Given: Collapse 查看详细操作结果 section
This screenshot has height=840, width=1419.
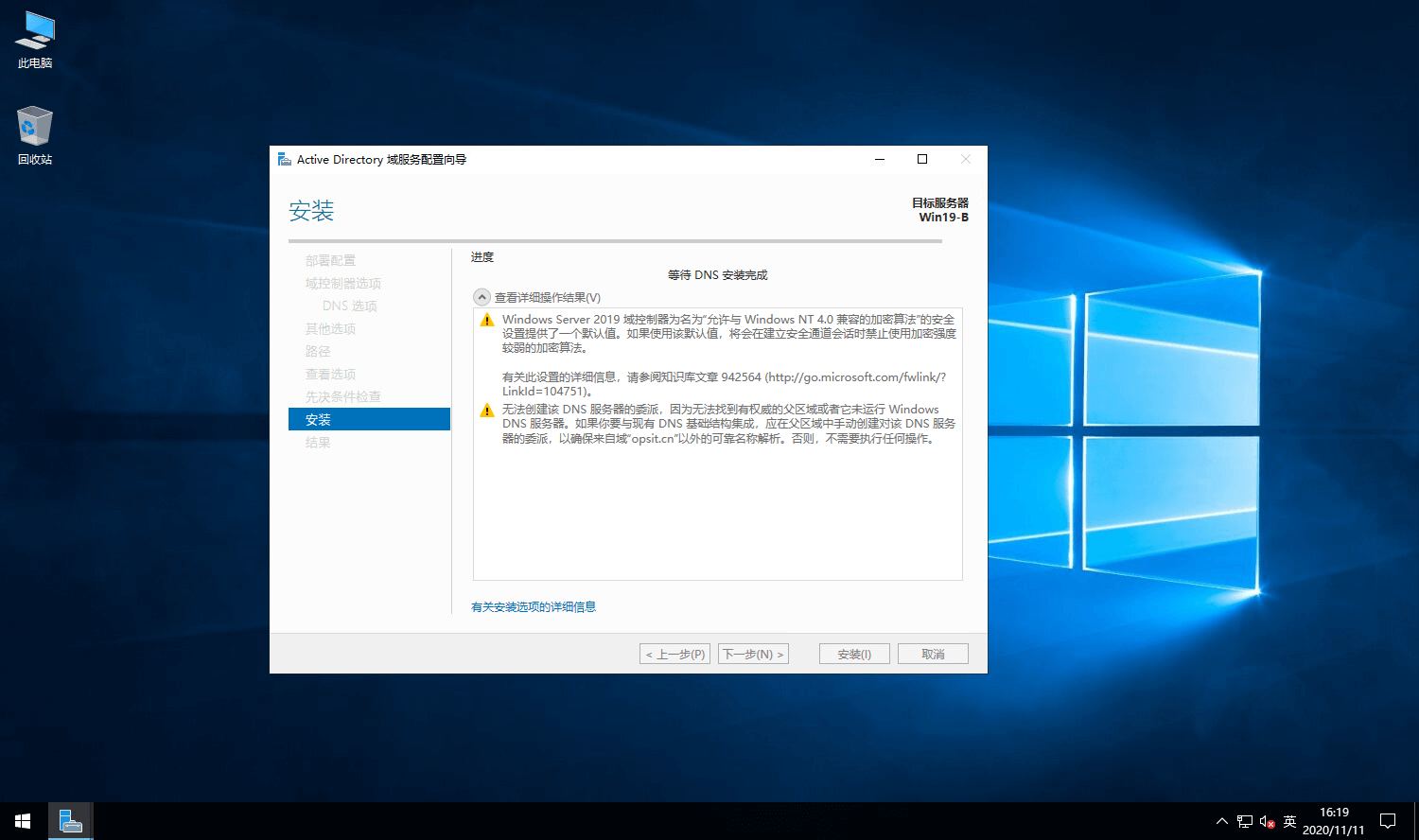Looking at the screenshot, I should point(482,297).
